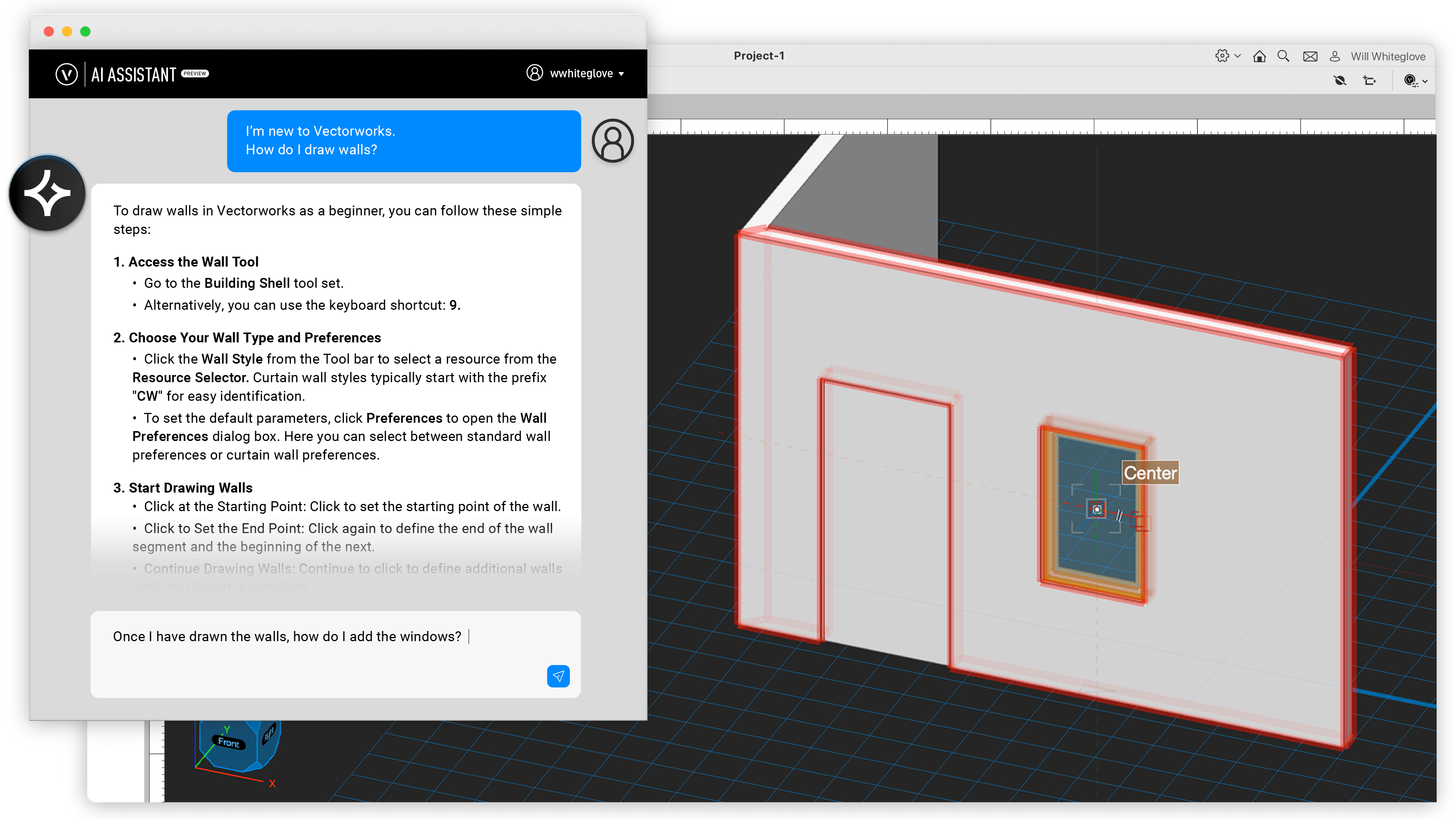Image resolution: width=1456 pixels, height=819 pixels.
Task: Click the Will Whiteglove user icon
Action: (1335, 56)
